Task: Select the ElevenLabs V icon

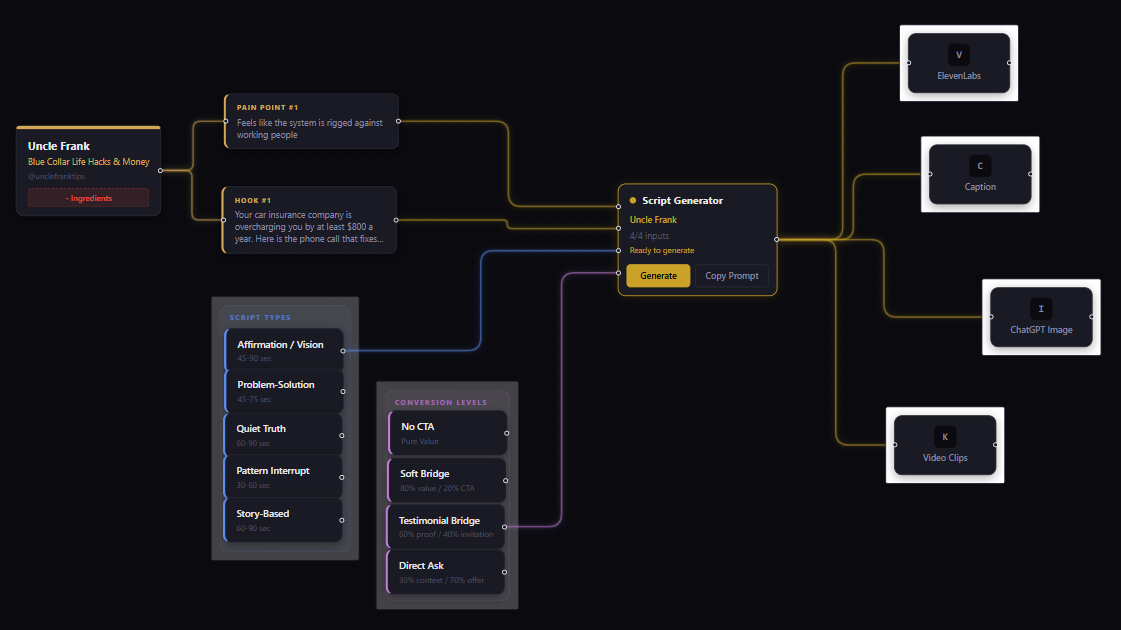Action: pyautogui.click(x=959, y=54)
